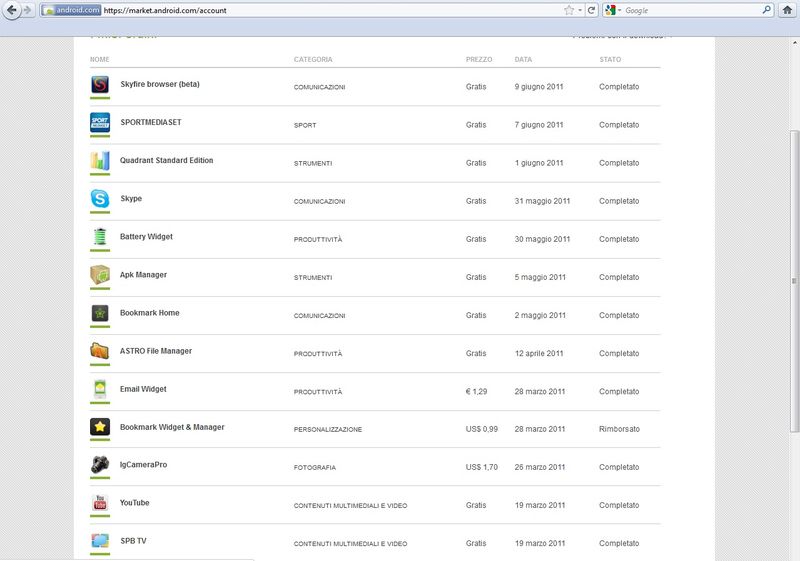
Task: Click the SPB TV app icon
Action: (x=100, y=541)
